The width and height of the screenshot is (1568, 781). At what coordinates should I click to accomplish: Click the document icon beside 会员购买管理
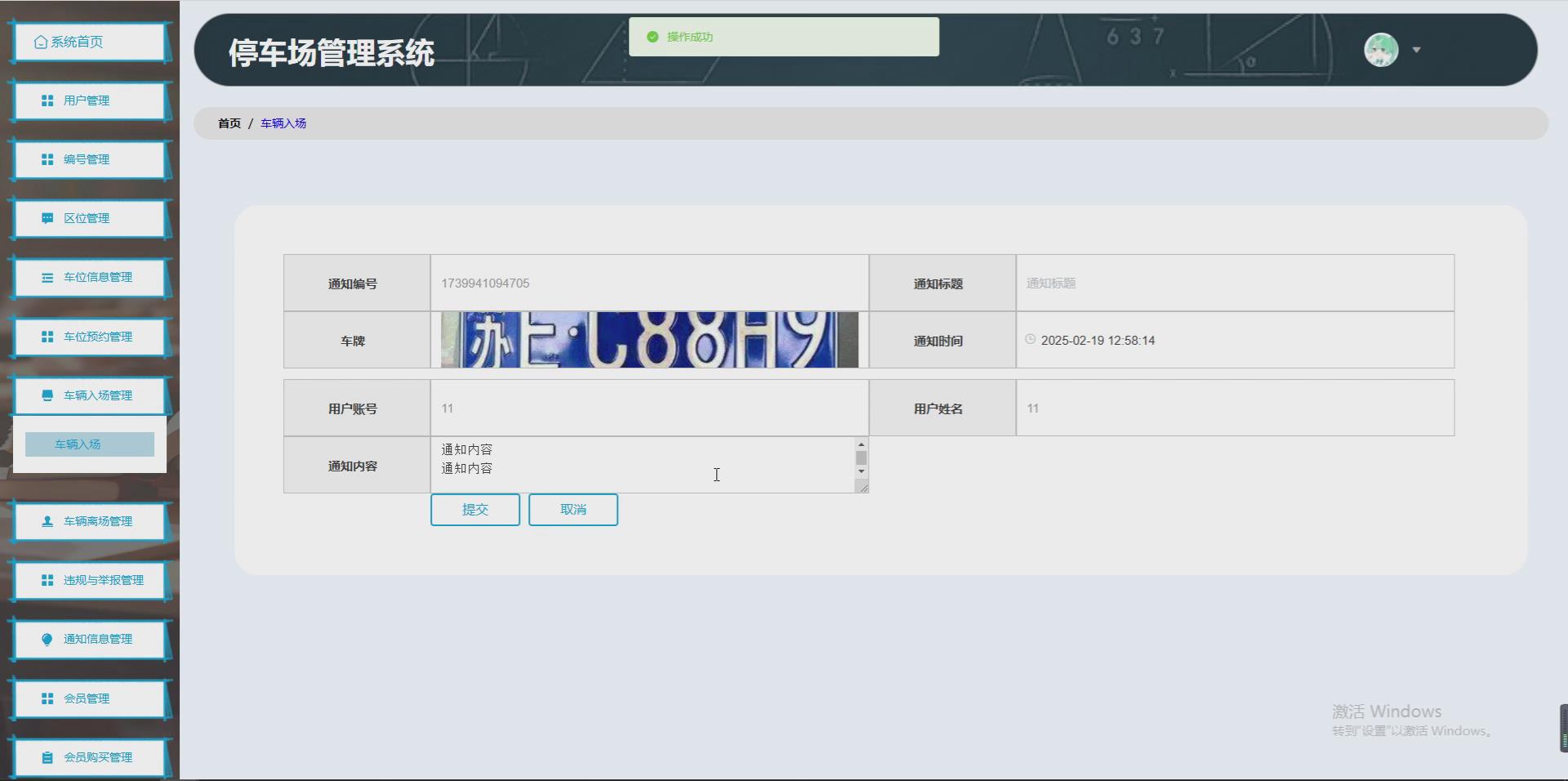point(46,756)
